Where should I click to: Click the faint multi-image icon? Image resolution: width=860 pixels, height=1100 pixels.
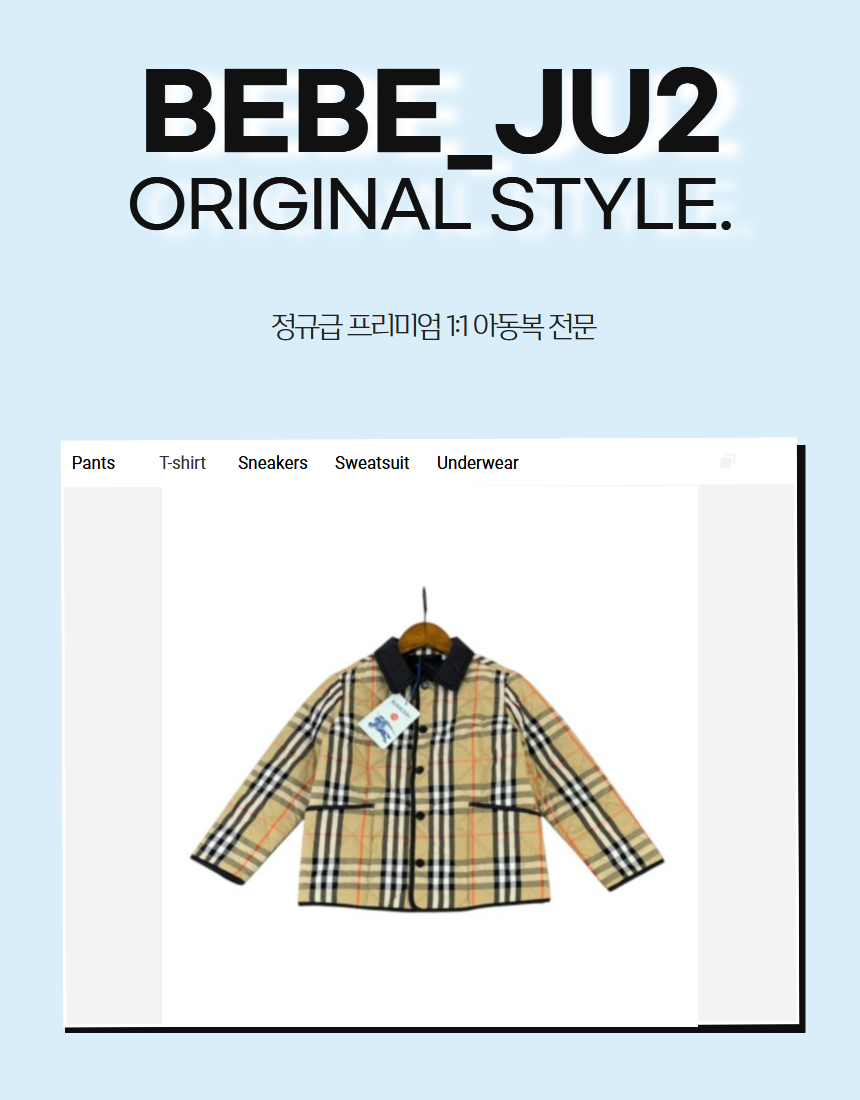[x=727, y=461]
